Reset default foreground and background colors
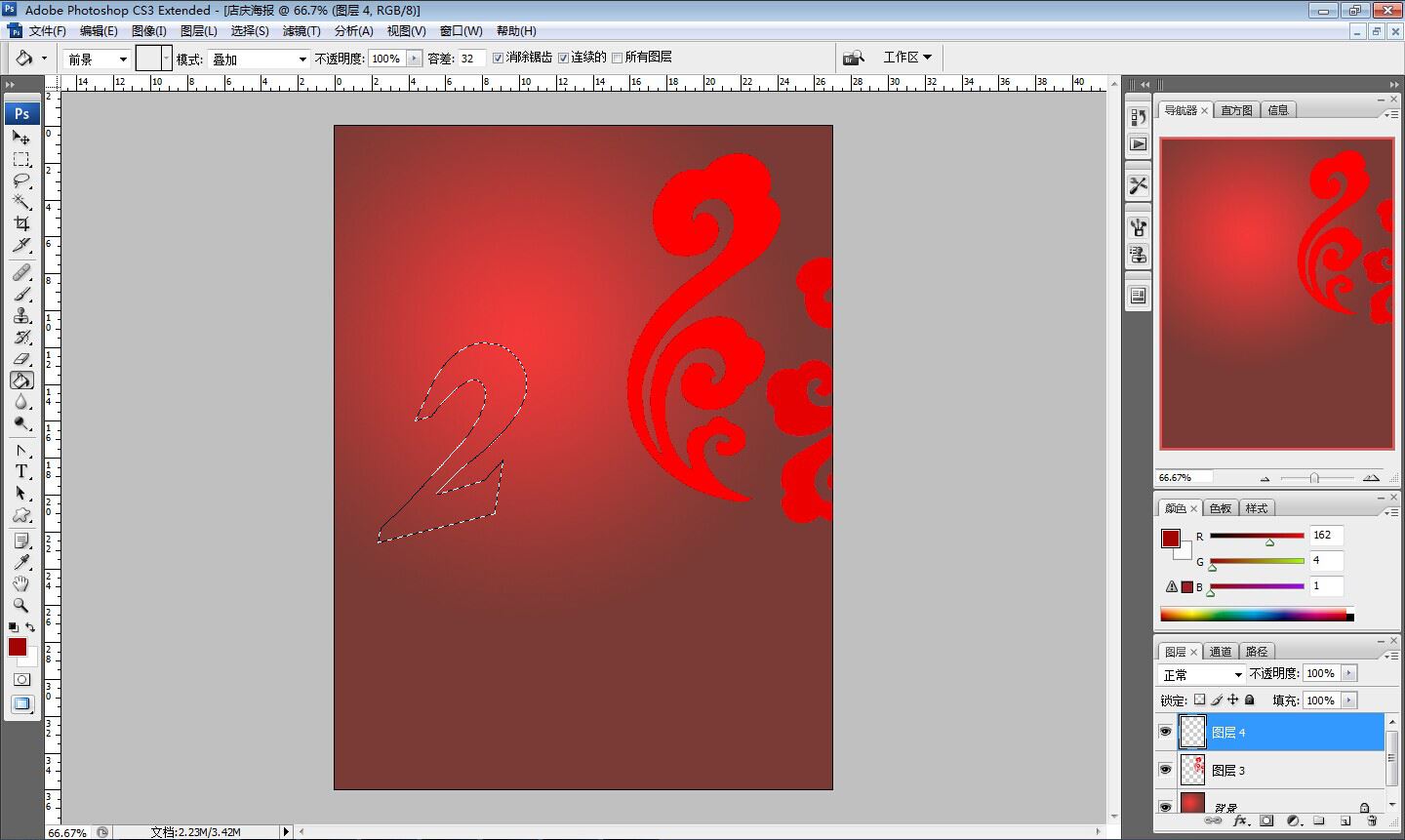 (x=14, y=627)
